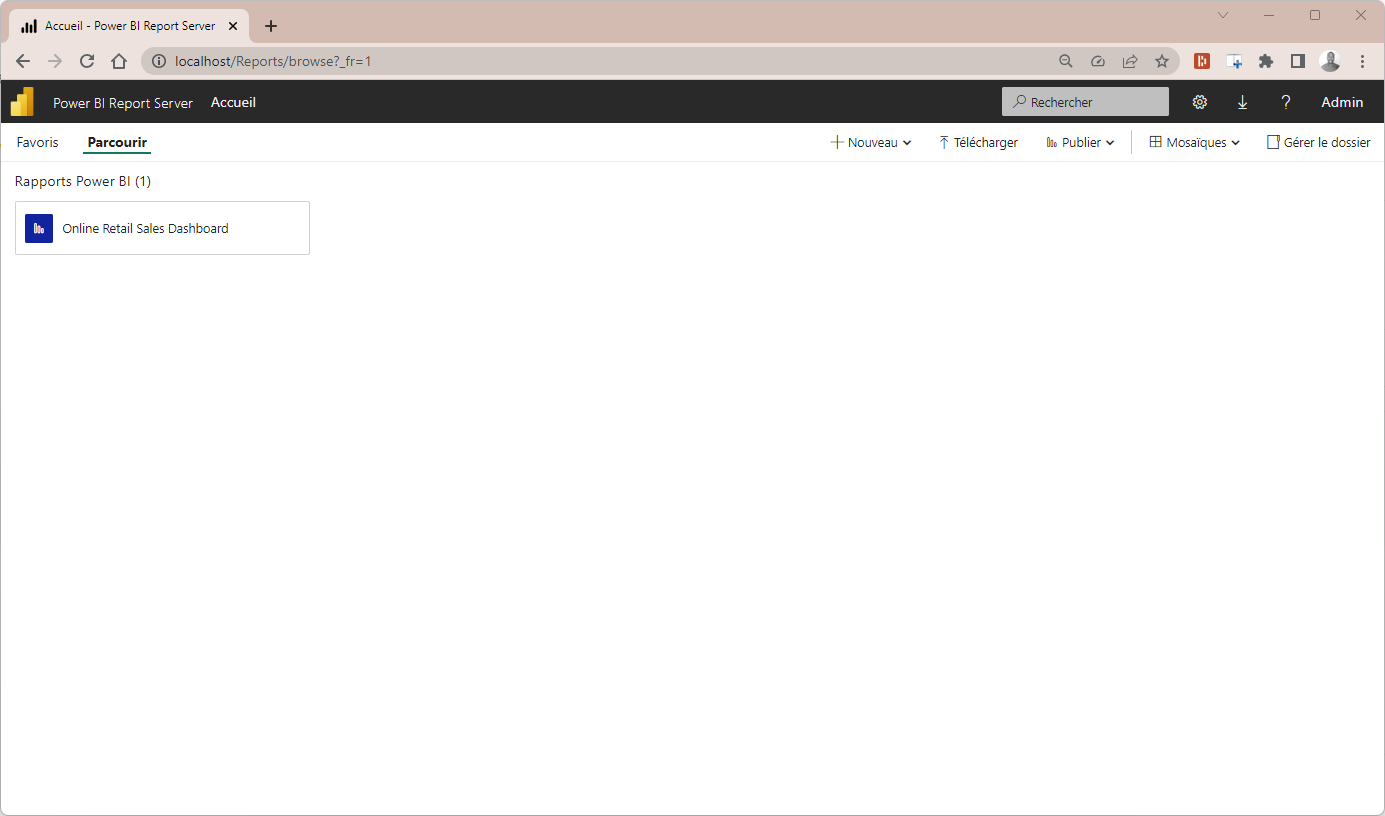
Task: Click Gérer le dossier
Action: [1318, 143]
